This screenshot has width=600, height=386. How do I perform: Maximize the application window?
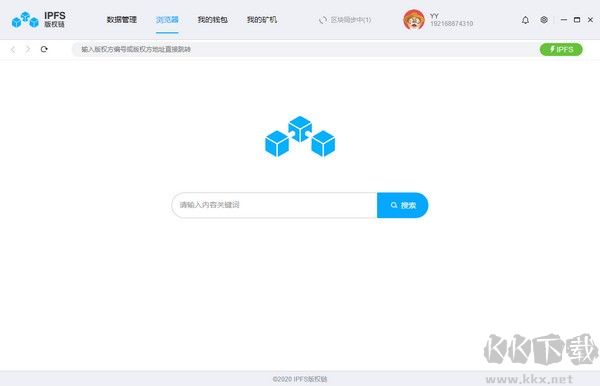577,20
